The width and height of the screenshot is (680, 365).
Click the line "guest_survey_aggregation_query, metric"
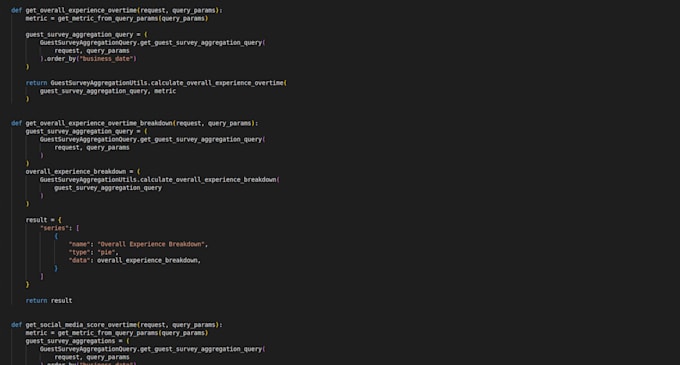pyautogui.click(x=108, y=91)
